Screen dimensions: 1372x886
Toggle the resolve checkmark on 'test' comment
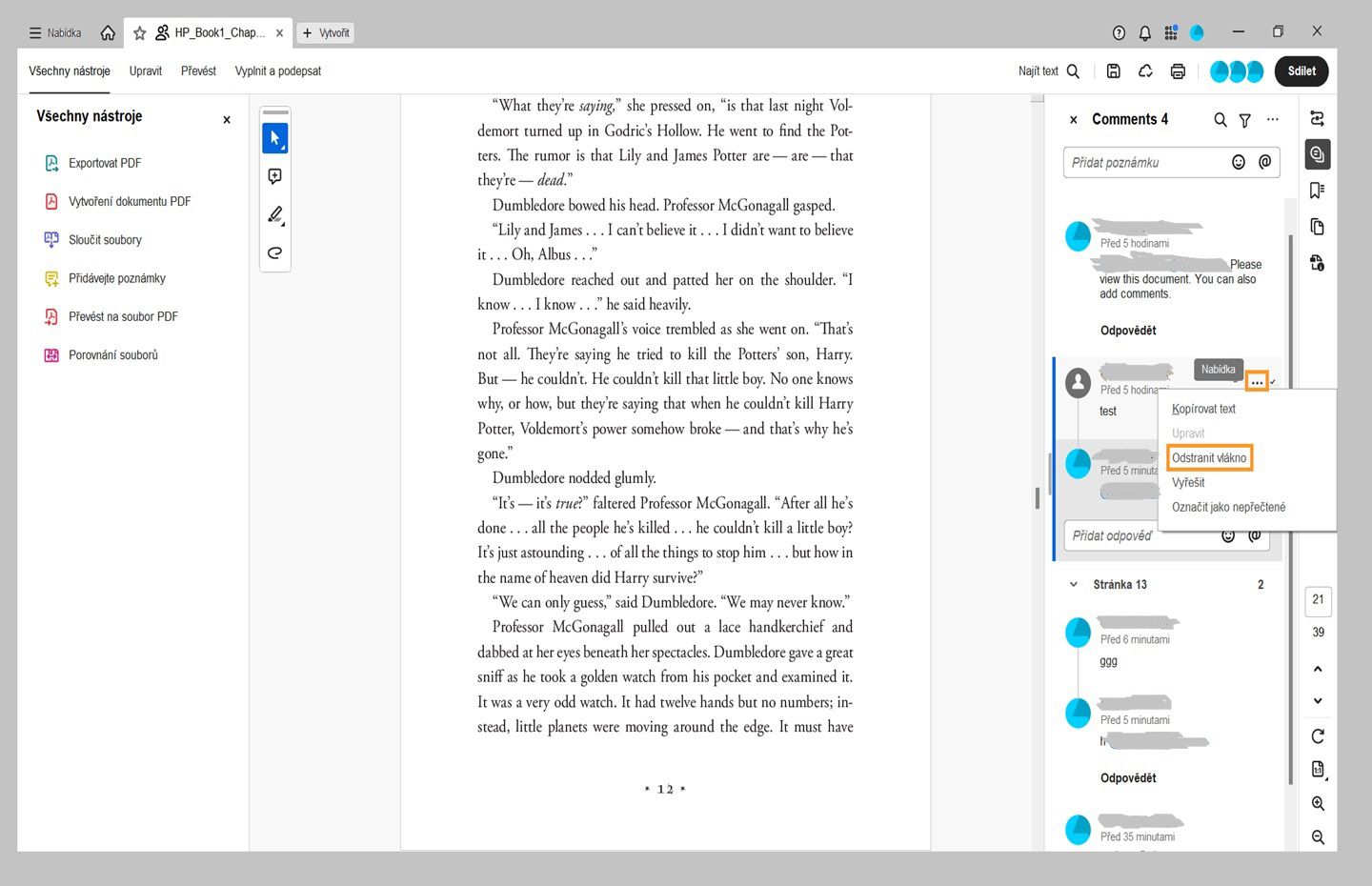coord(1273,382)
